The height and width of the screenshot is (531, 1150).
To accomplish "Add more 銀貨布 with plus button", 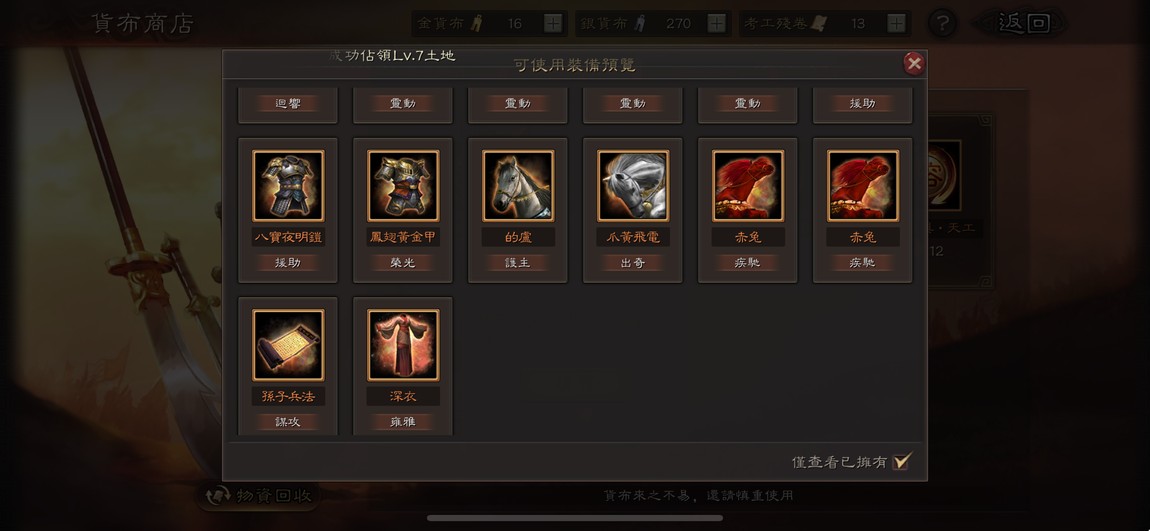I will point(717,23).
